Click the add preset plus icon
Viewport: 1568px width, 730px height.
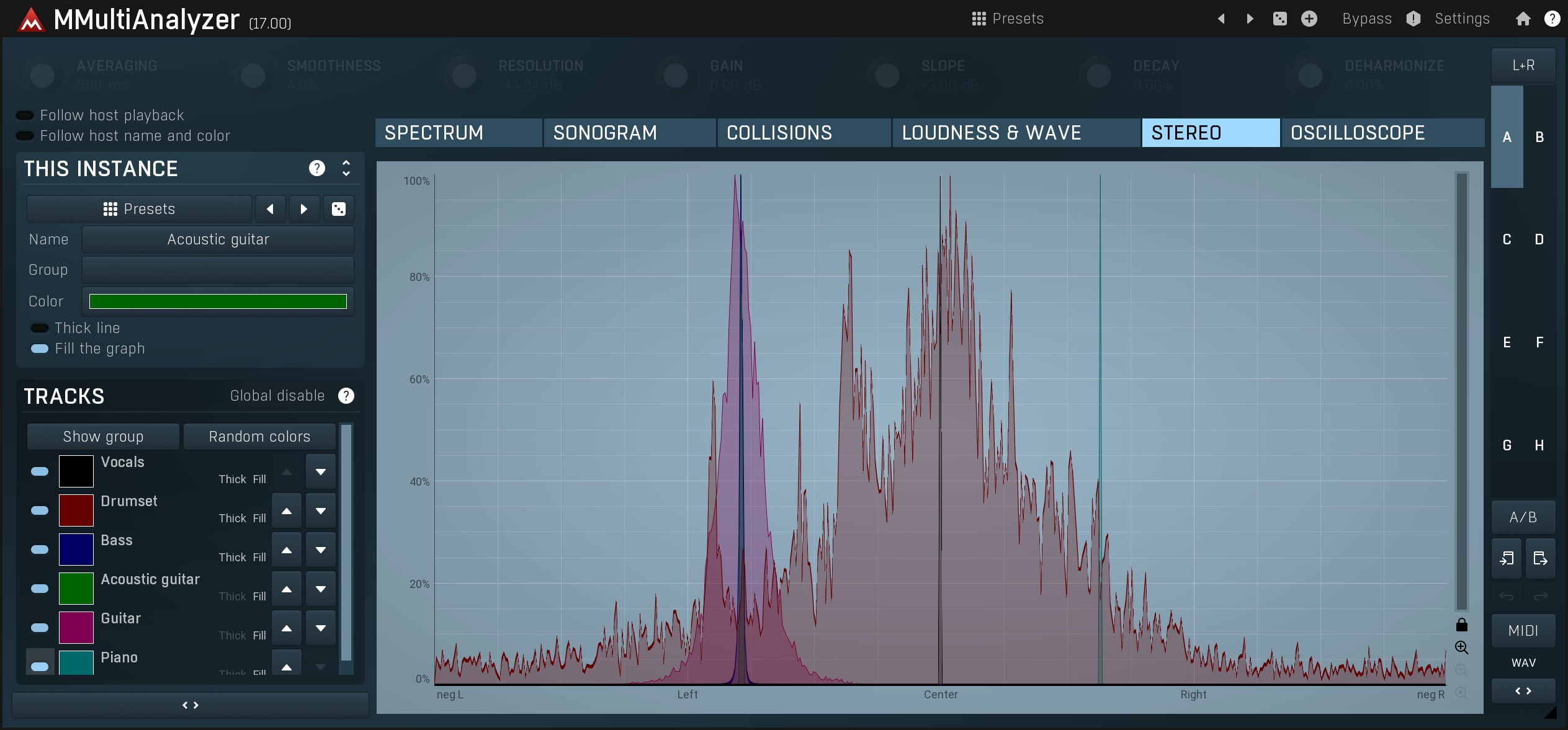1309,19
